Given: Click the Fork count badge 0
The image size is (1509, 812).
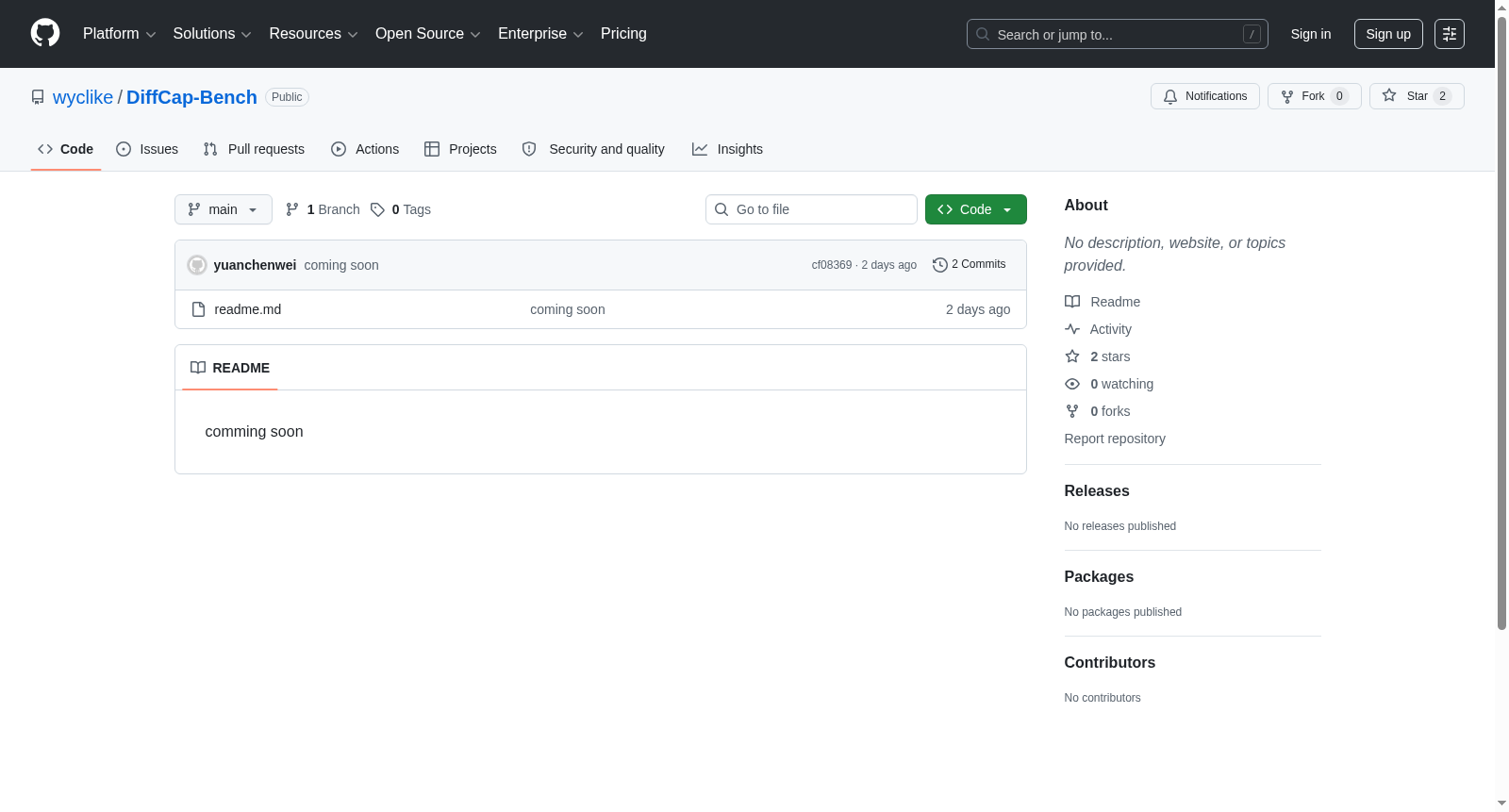Looking at the screenshot, I should point(1339,96).
